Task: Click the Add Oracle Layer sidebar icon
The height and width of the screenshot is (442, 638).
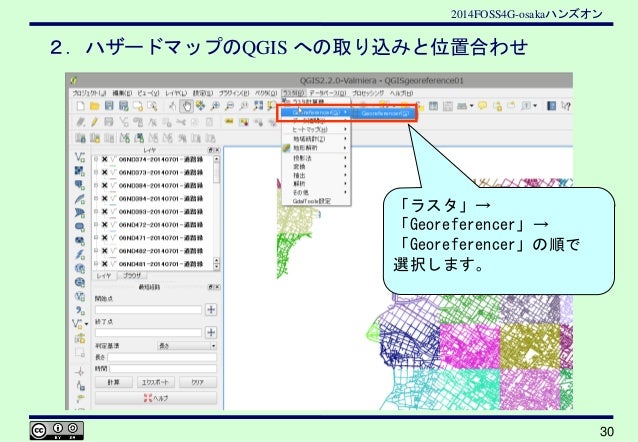Action: point(80,227)
